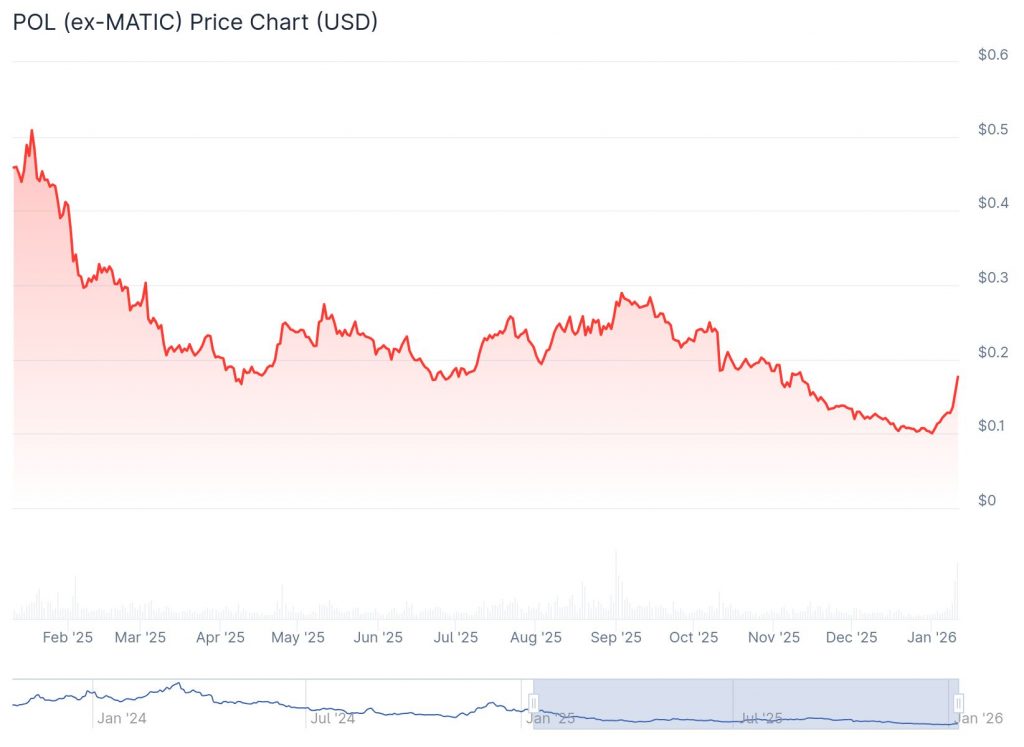Click the Feb '25 x-axis label

pos(69,636)
